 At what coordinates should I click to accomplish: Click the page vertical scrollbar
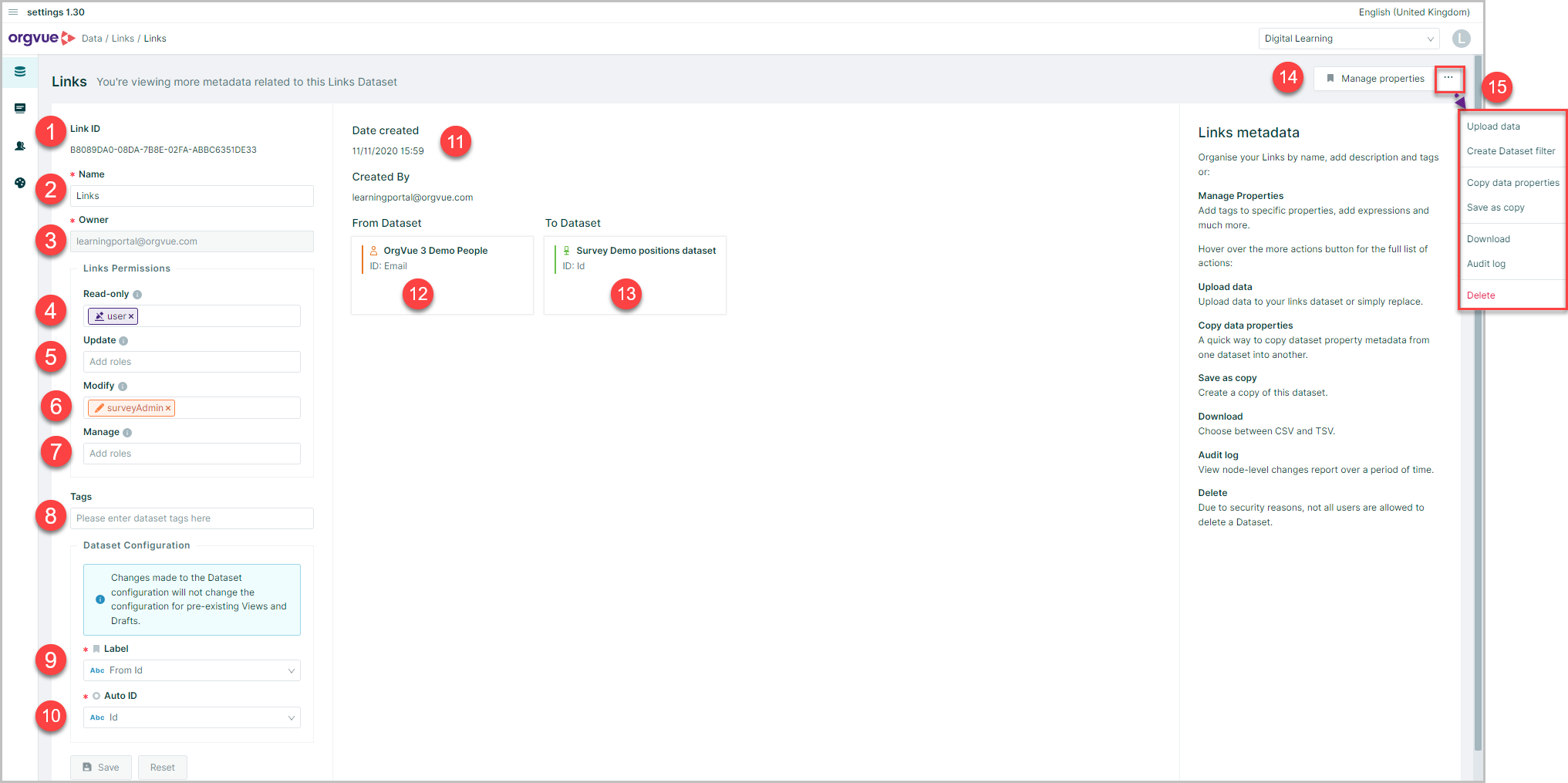[1478, 401]
